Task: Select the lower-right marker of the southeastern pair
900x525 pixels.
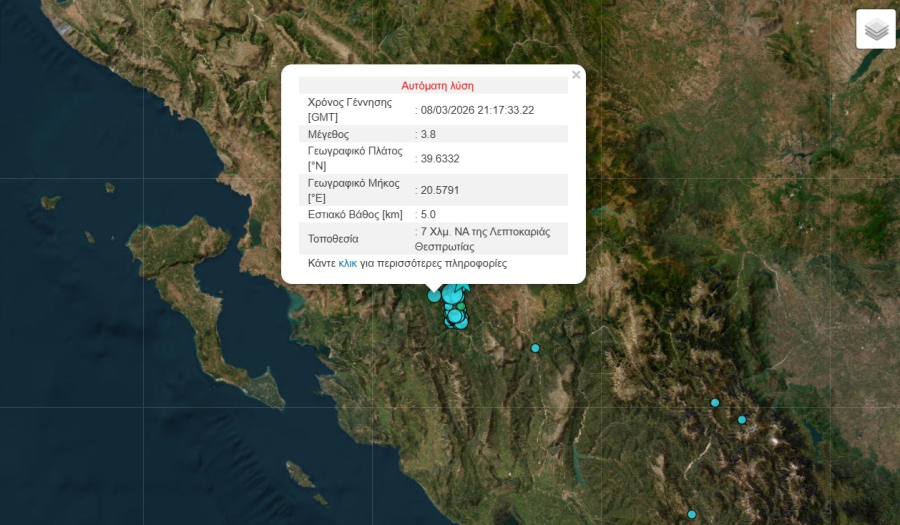Action: tap(742, 420)
